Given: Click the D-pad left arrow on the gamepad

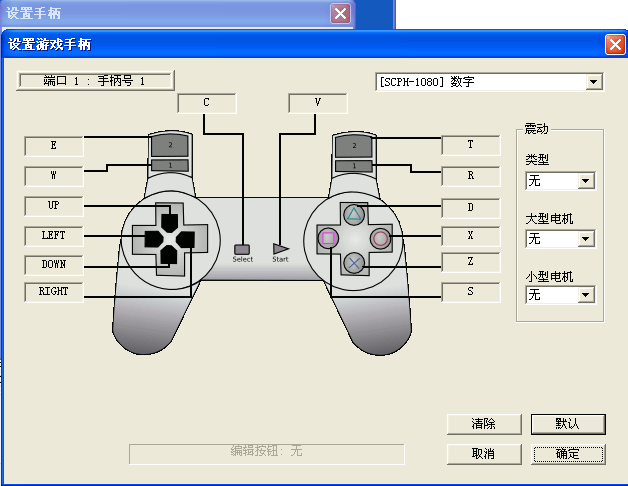Looking at the screenshot, I should tap(154, 239).
